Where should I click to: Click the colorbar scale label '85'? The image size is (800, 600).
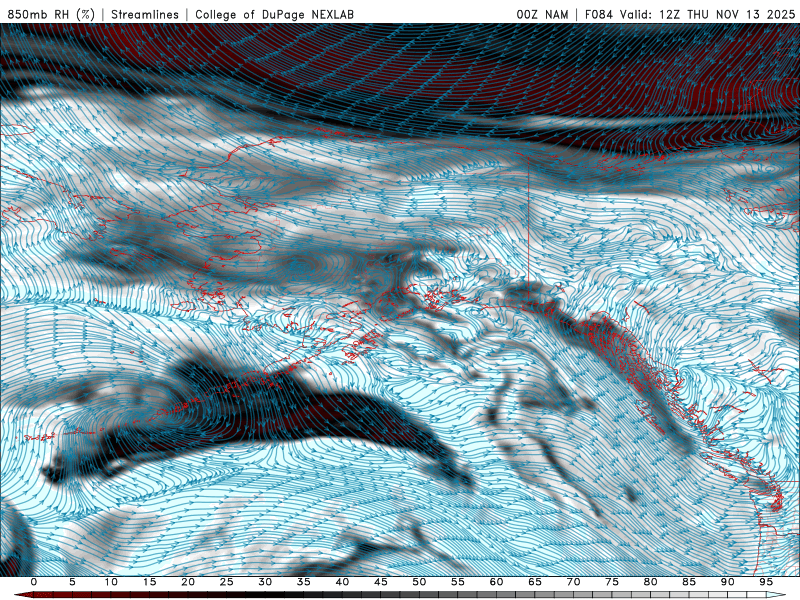(x=689, y=582)
